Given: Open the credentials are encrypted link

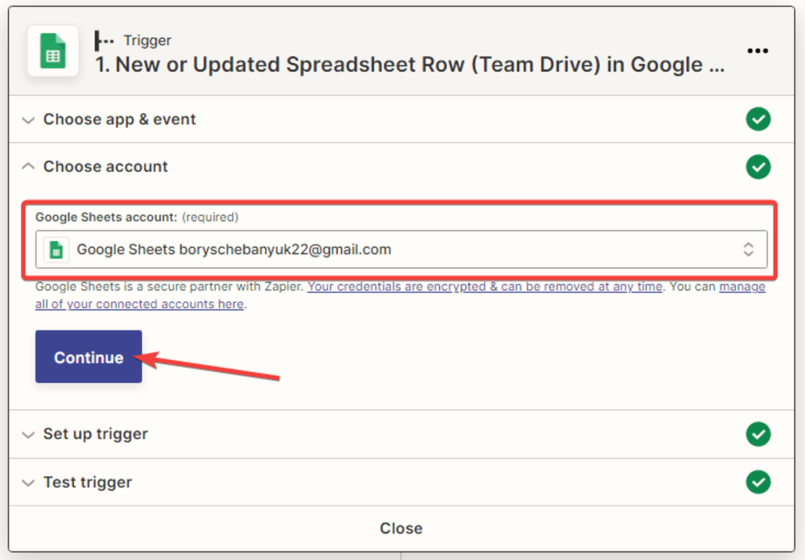Looking at the screenshot, I should tap(485, 287).
